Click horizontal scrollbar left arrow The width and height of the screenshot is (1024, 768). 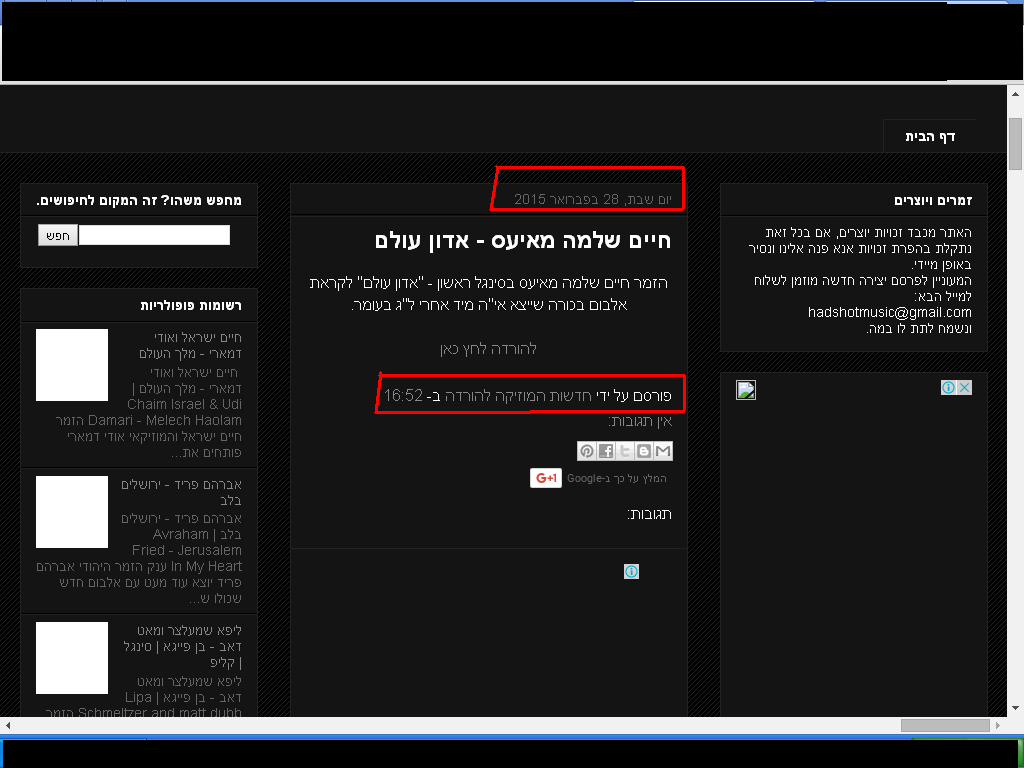(x=8, y=725)
